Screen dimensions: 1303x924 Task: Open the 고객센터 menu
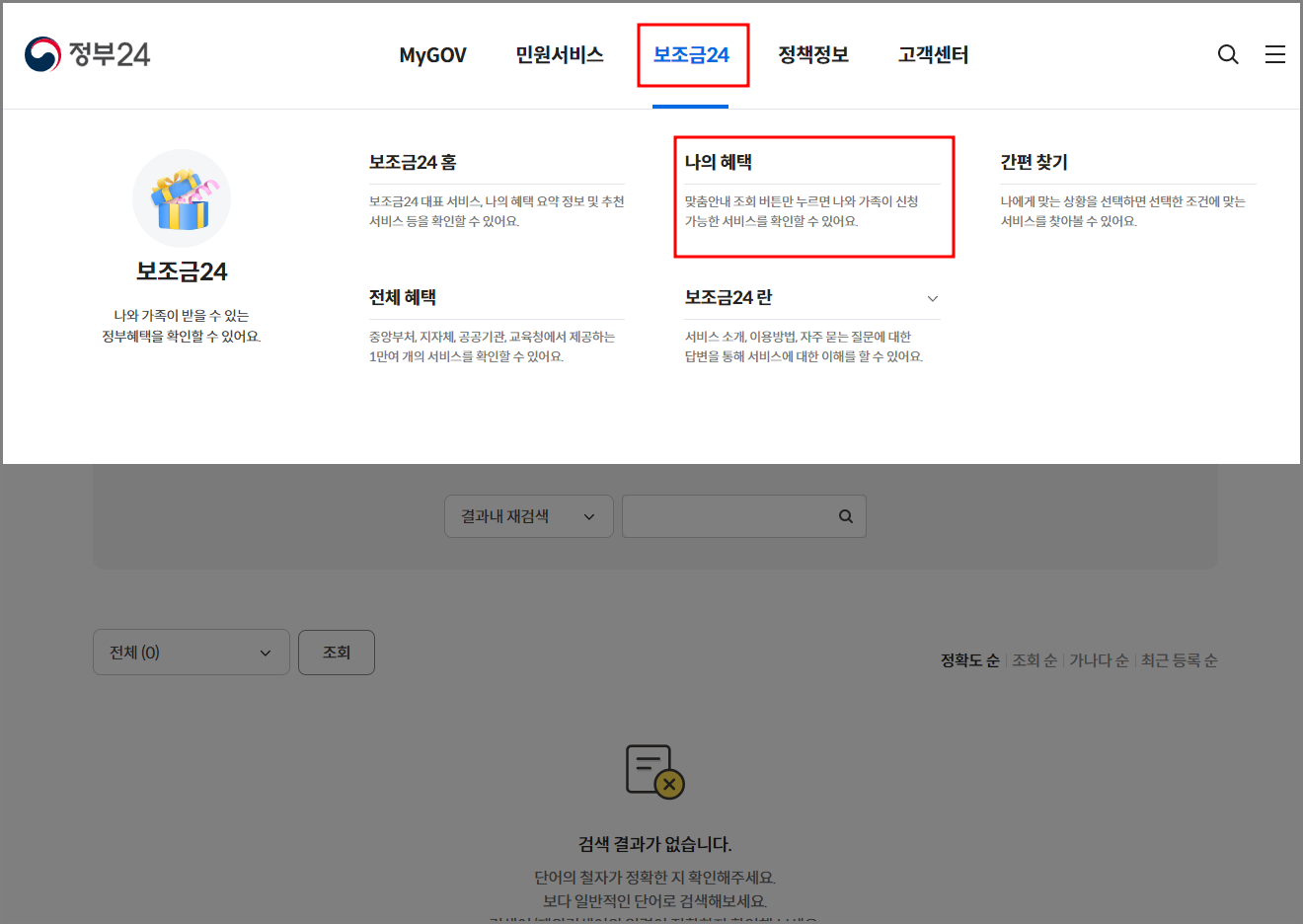(x=934, y=55)
